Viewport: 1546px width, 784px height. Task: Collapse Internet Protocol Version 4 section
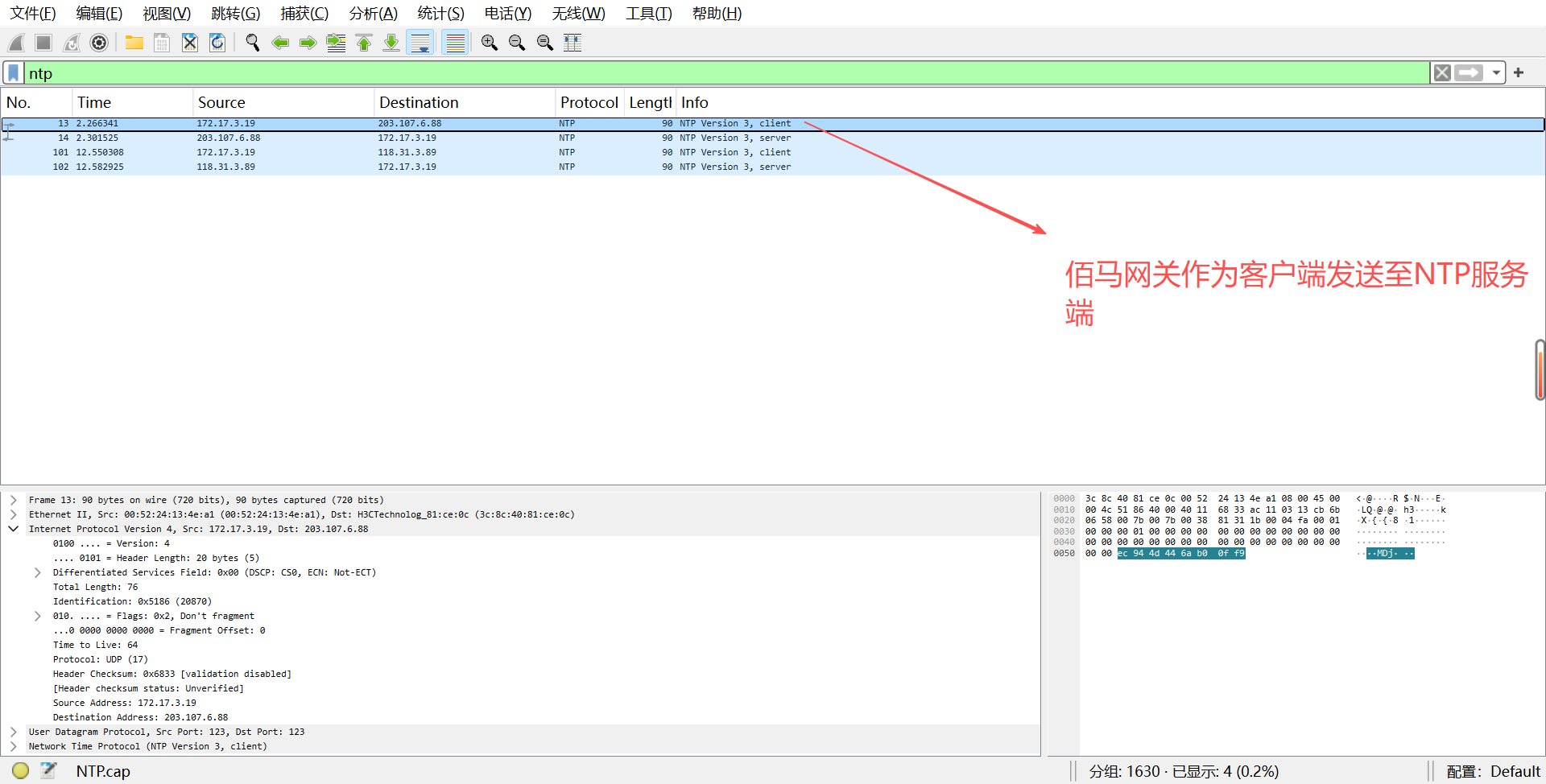point(14,529)
